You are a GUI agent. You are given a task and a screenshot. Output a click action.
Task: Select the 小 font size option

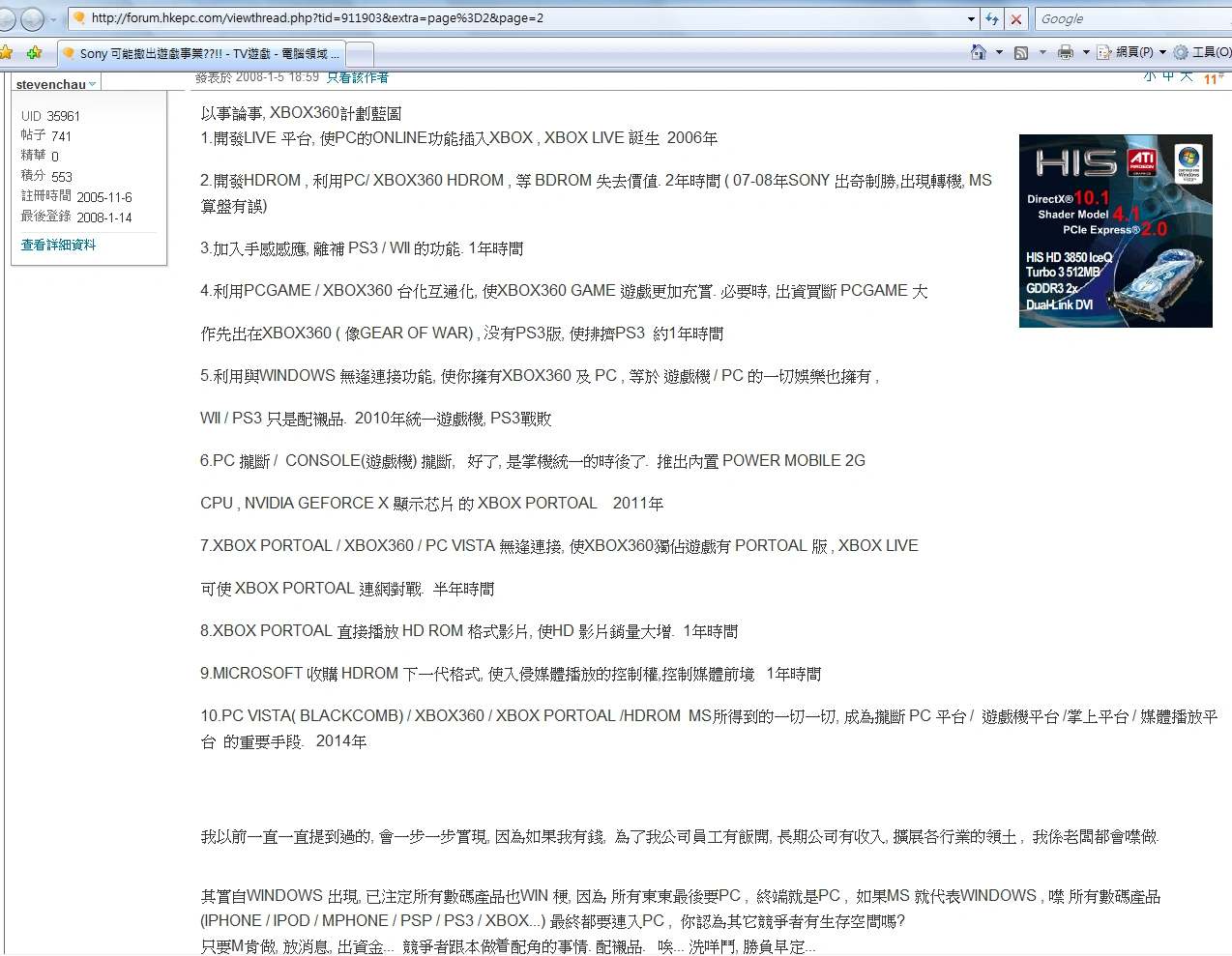[1150, 76]
